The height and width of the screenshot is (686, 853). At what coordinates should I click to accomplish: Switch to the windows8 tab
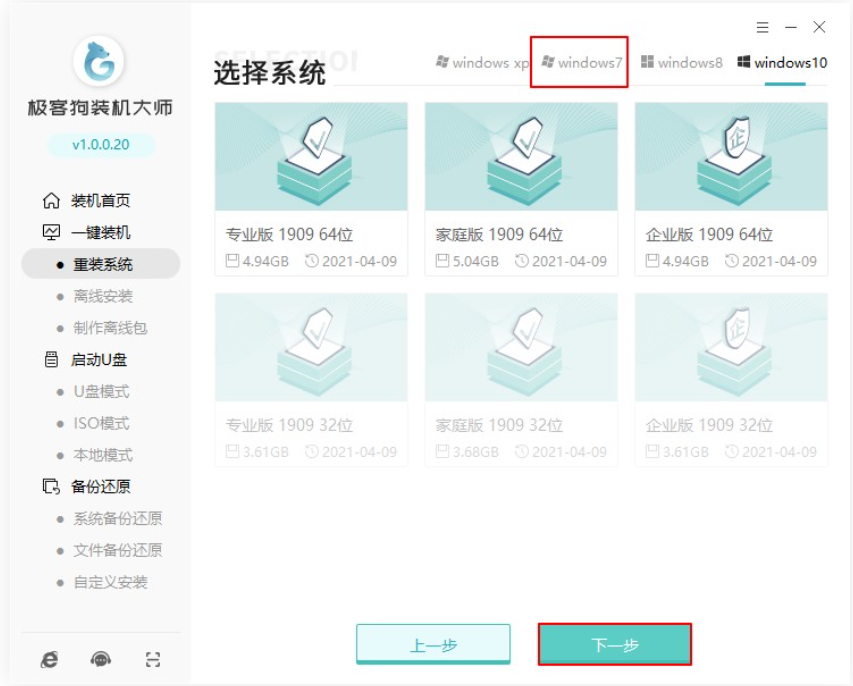[682, 63]
